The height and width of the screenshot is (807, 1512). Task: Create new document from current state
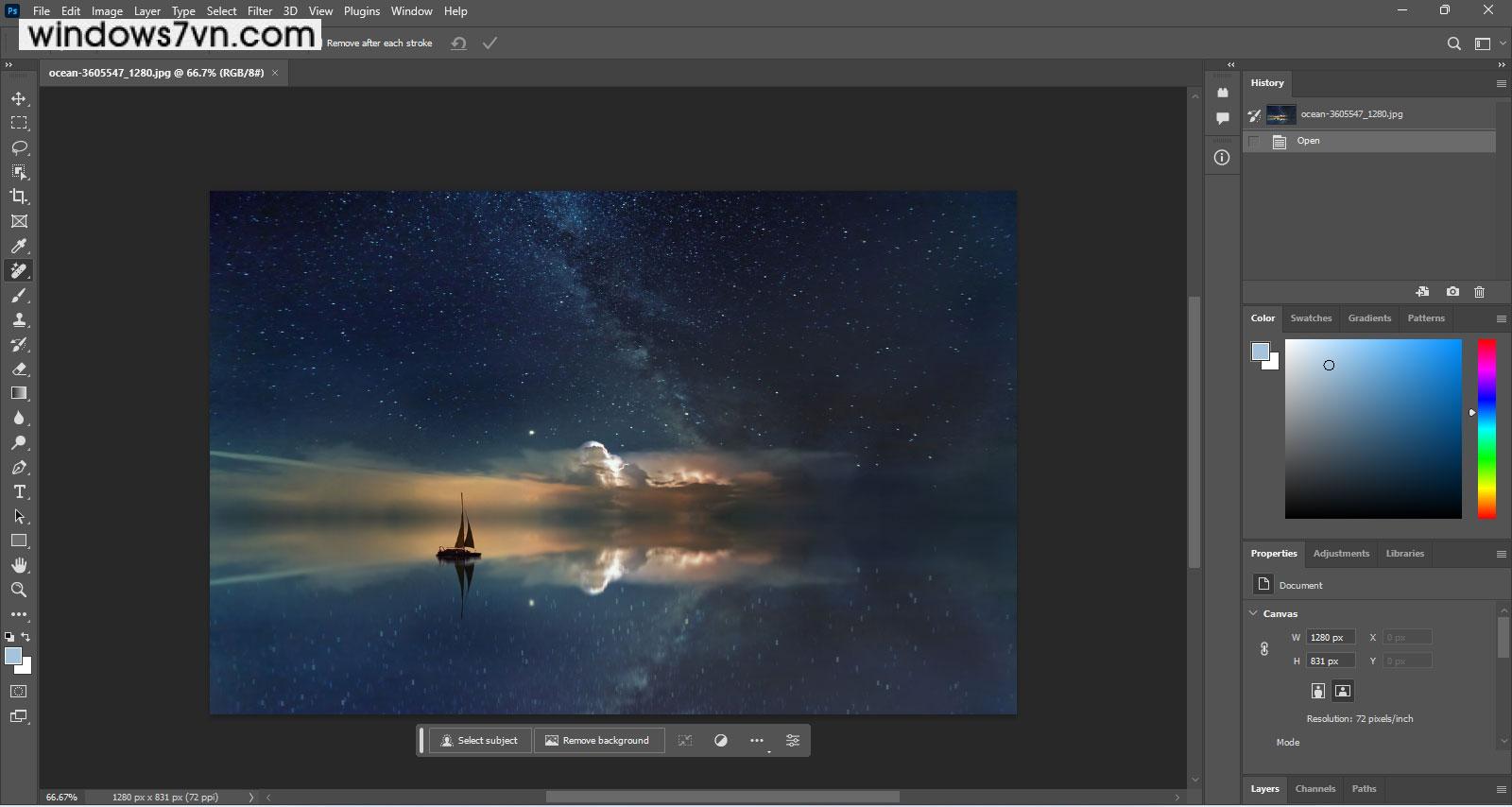tap(1422, 292)
